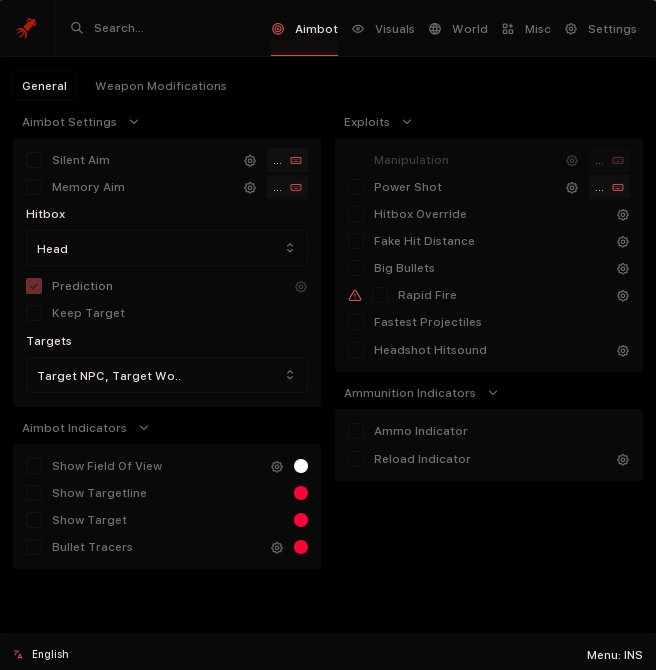Open the Targets dropdown
The width and height of the screenshot is (656, 670).
[x=167, y=375]
